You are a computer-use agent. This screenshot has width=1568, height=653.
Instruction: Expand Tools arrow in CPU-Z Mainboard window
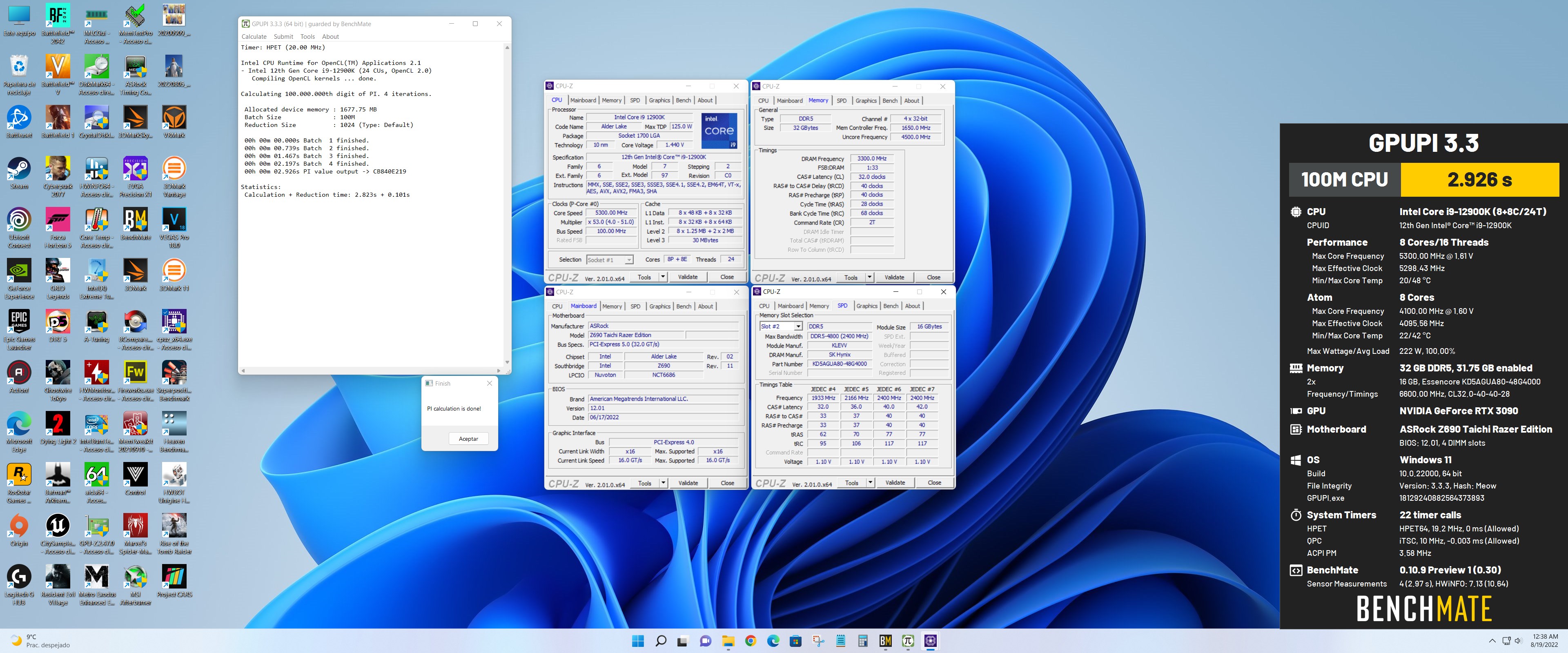pos(664,483)
